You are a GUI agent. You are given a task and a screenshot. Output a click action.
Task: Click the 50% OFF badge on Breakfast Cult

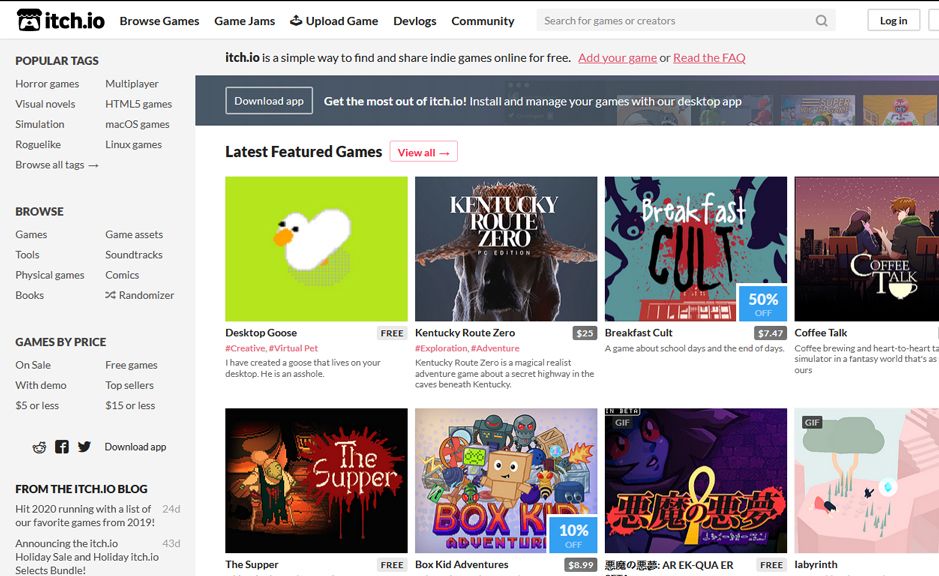(x=762, y=303)
